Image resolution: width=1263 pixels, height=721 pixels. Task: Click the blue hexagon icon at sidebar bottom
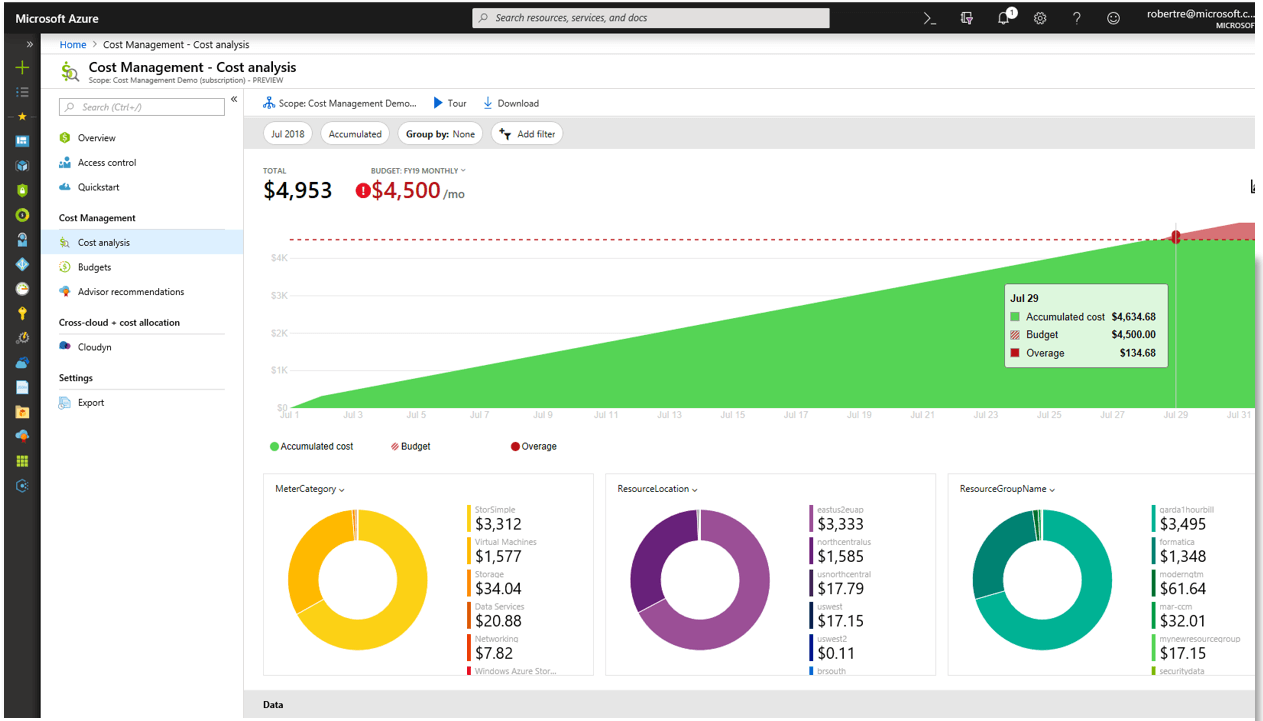22,486
